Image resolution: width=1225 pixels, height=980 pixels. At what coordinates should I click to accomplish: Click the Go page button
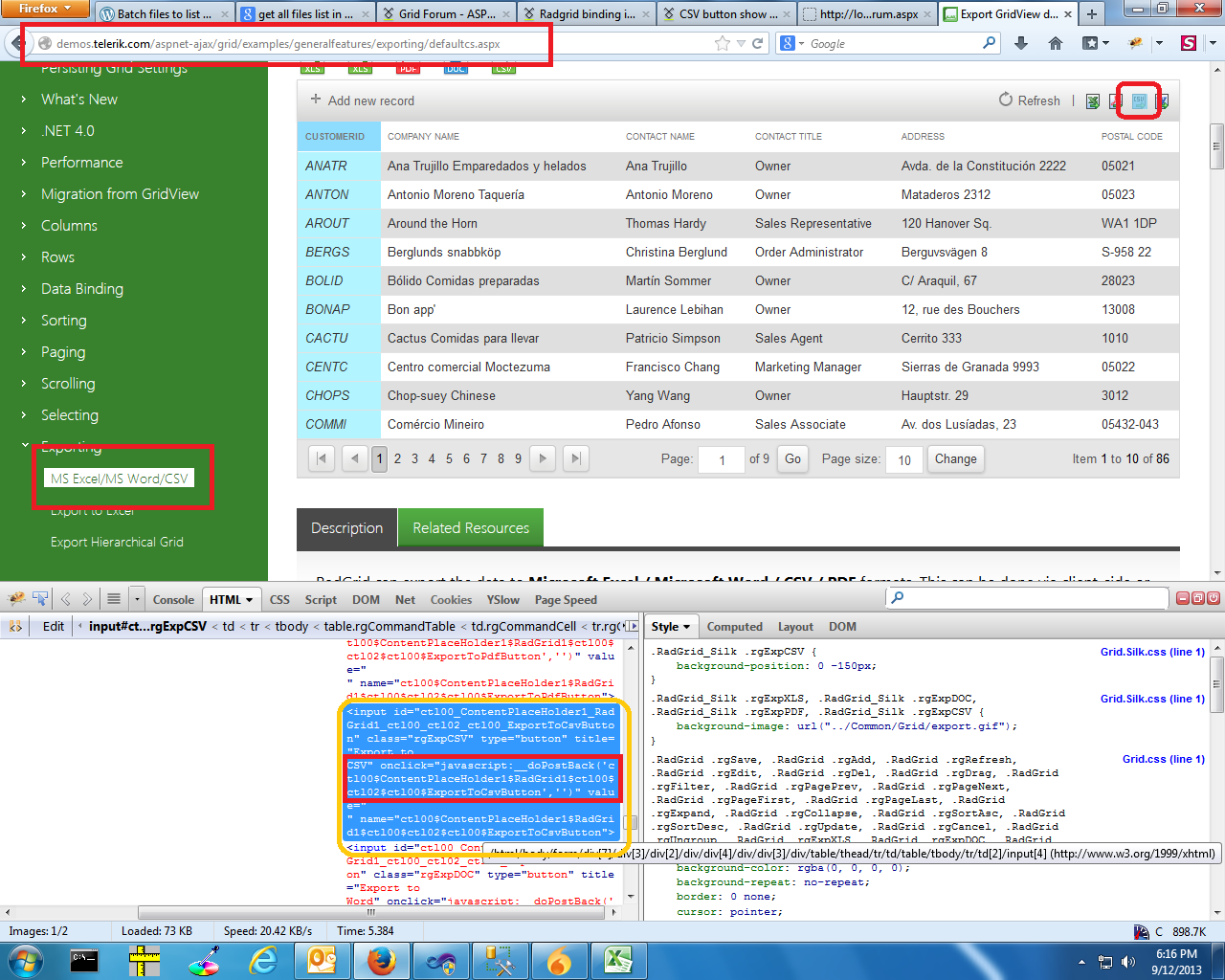click(792, 459)
